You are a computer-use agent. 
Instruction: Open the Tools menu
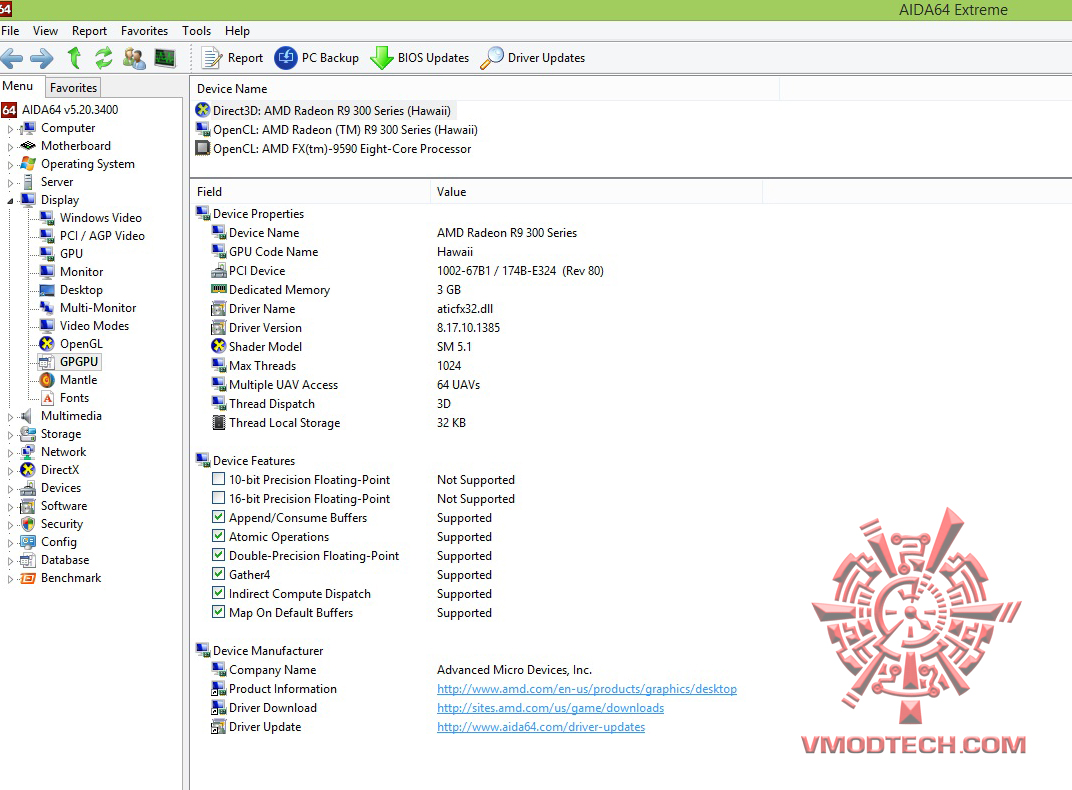tap(196, 31)
